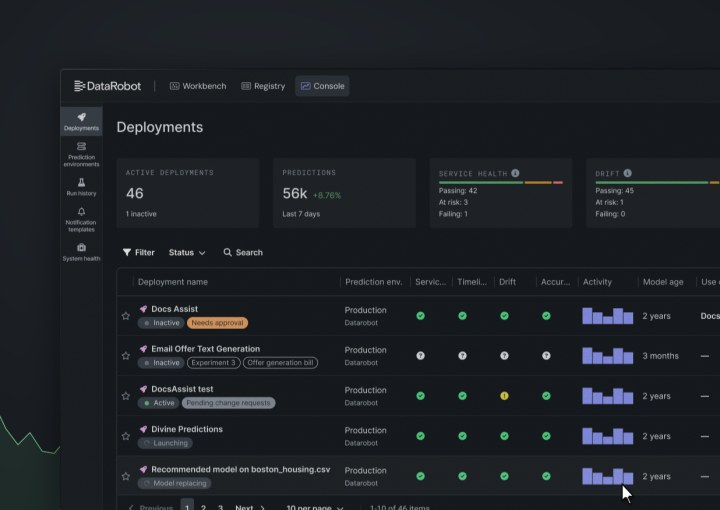The image size is (720, 510).
Task: Open the Divine Predictions deployment
Action: [187, 429]
